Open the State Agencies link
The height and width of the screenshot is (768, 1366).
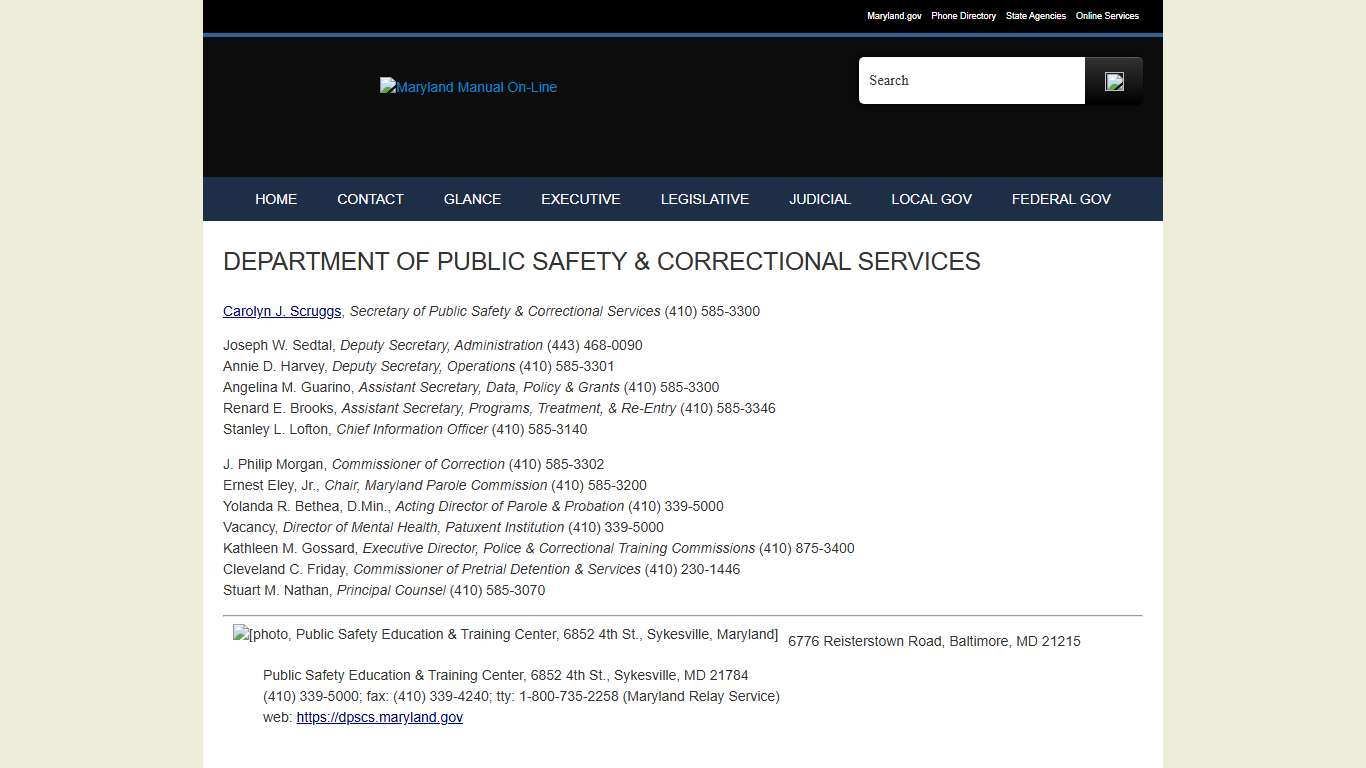coord(1036,16)
